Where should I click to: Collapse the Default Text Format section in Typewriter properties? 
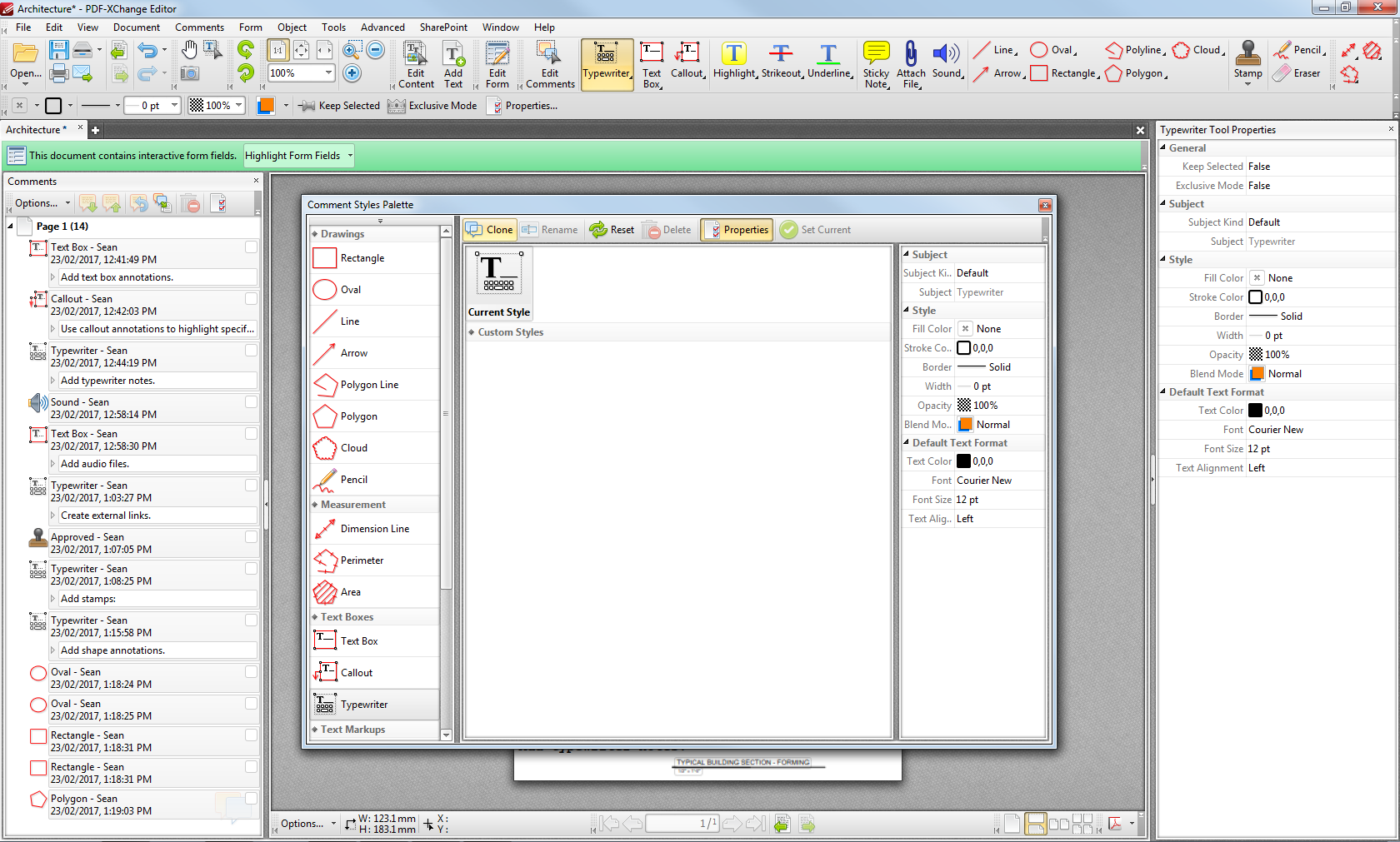click(1163, 391)
